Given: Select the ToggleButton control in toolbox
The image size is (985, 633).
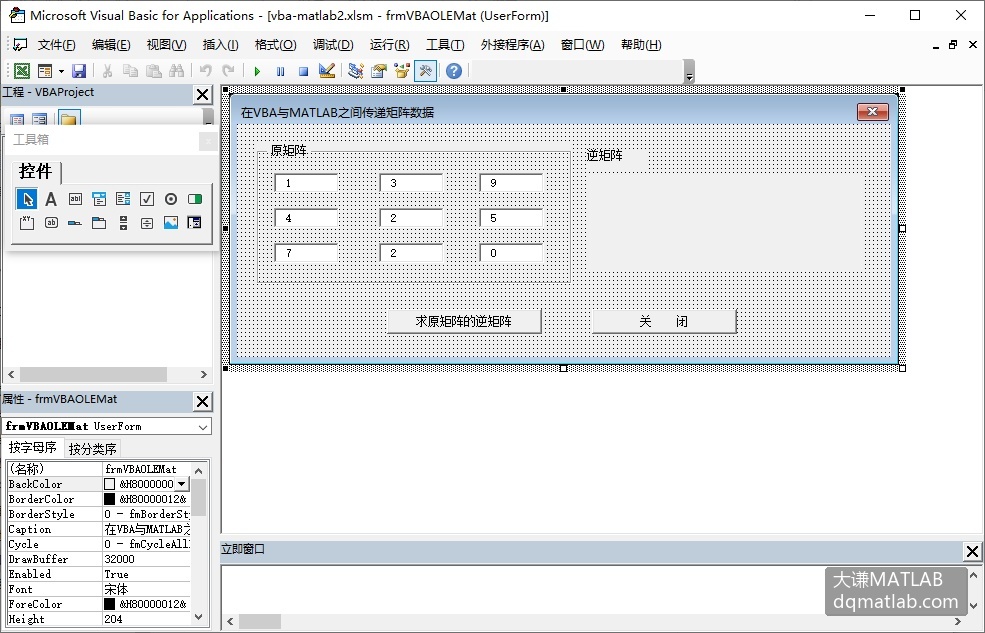Looking at the screenshot, I should tap(195, 199).
